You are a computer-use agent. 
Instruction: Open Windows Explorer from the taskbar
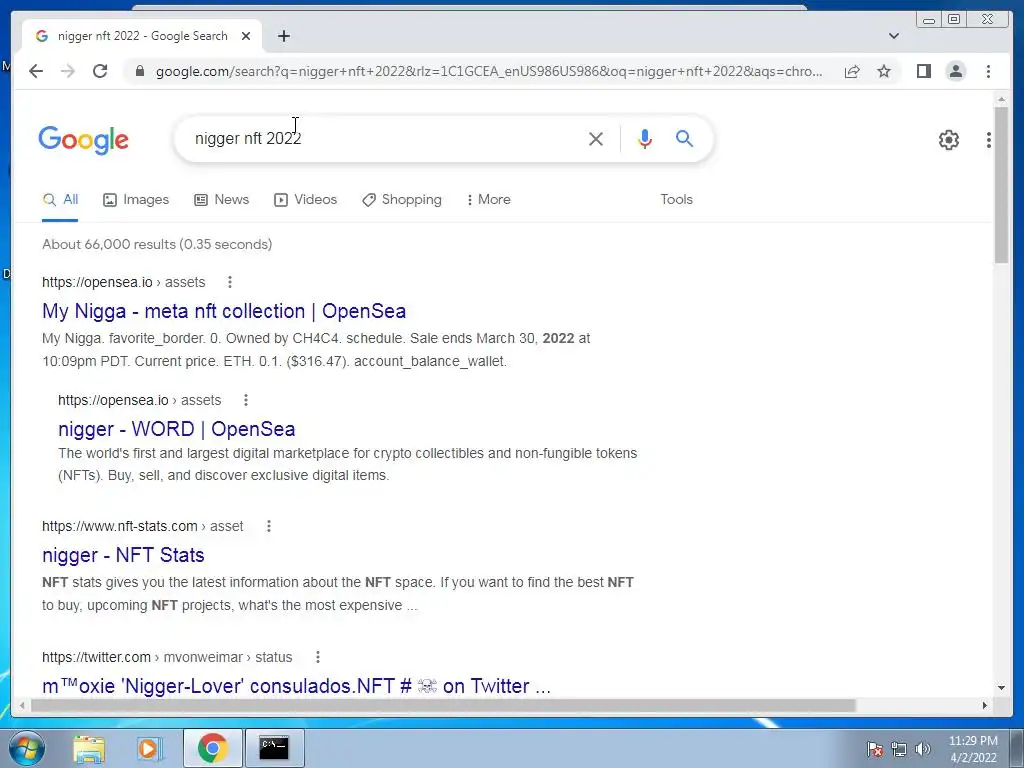click(89, 748)
